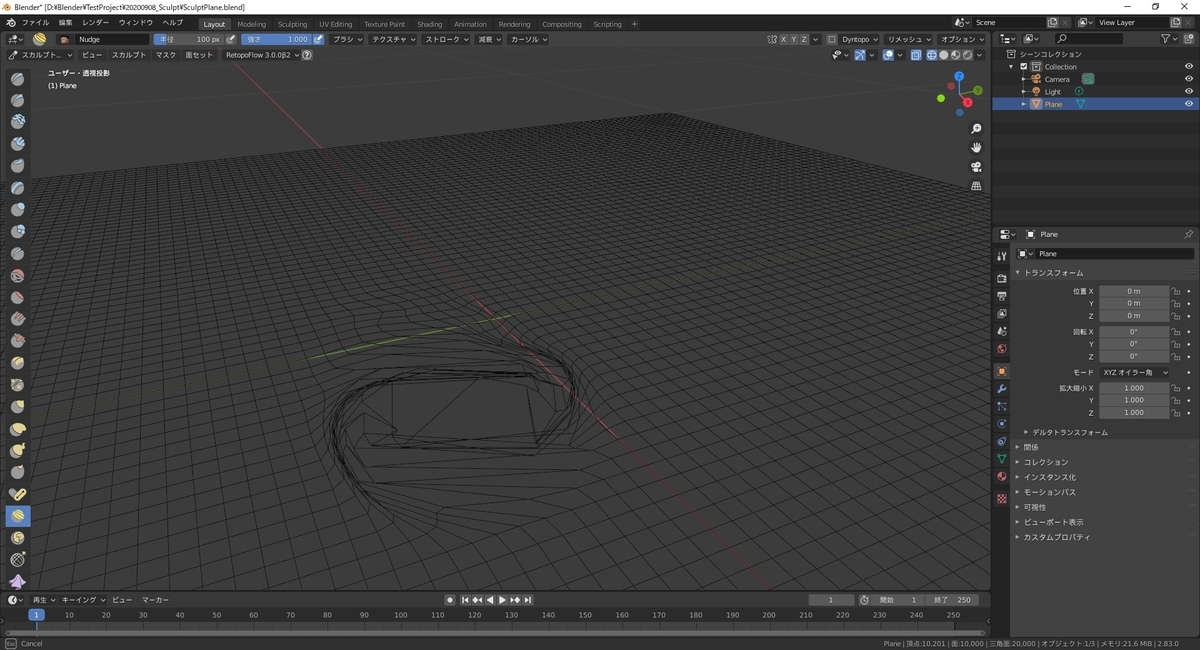Click the new scene icon beside Scene field
The height and width of the screenshot is (650, 1200).
click(x=1052, y=22)
